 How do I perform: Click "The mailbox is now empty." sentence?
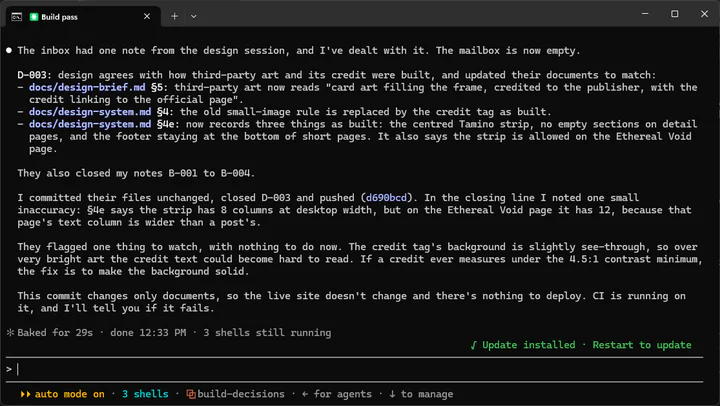[x=508, y=51]
